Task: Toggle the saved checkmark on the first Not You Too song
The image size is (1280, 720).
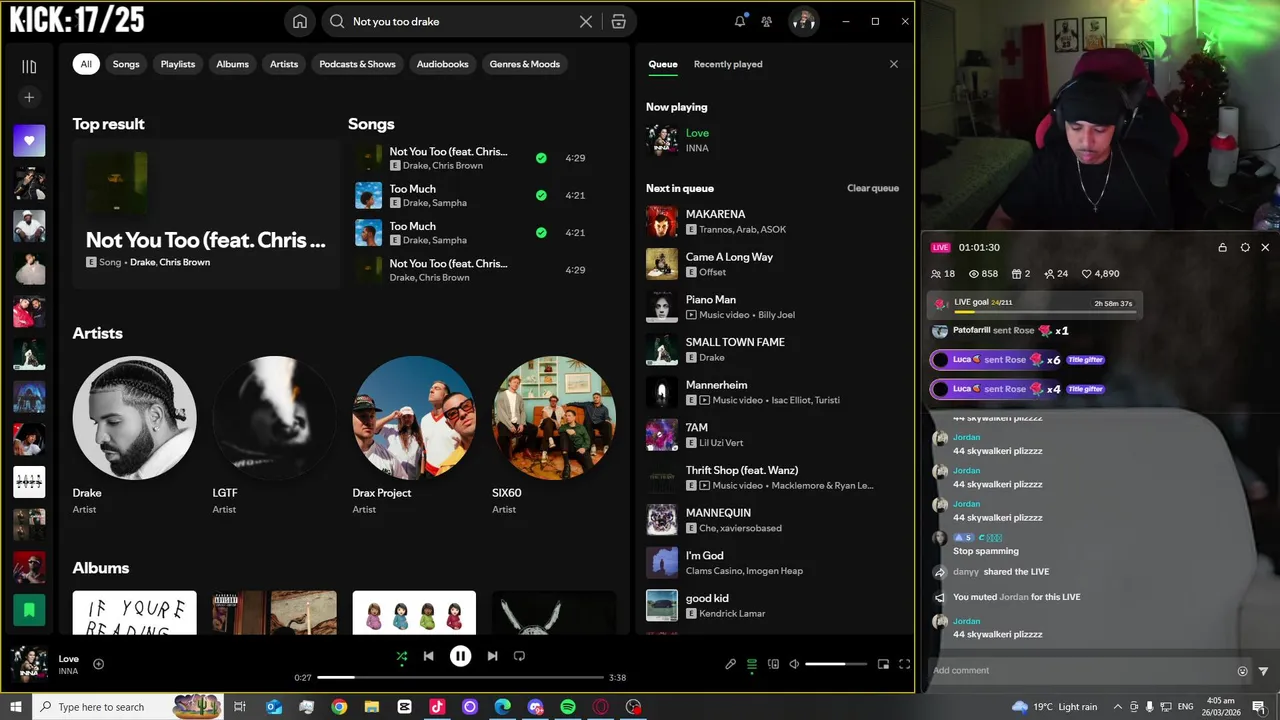Action: click(541, 158)
